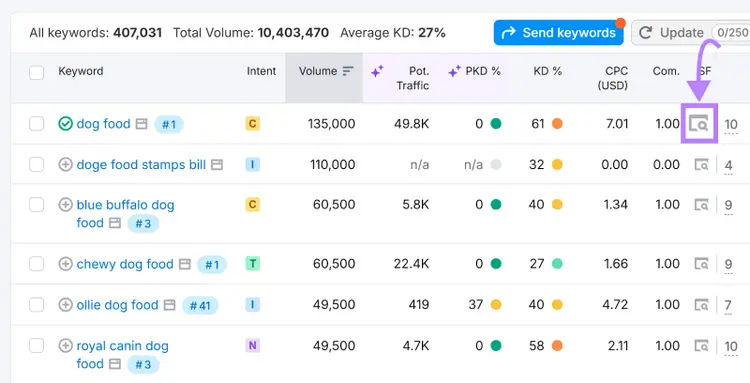The height and width of the screenshot is (383, 750).
Task: Click the #3 badge on blue buffalo dog food
Action: click(x=143, y=224)
